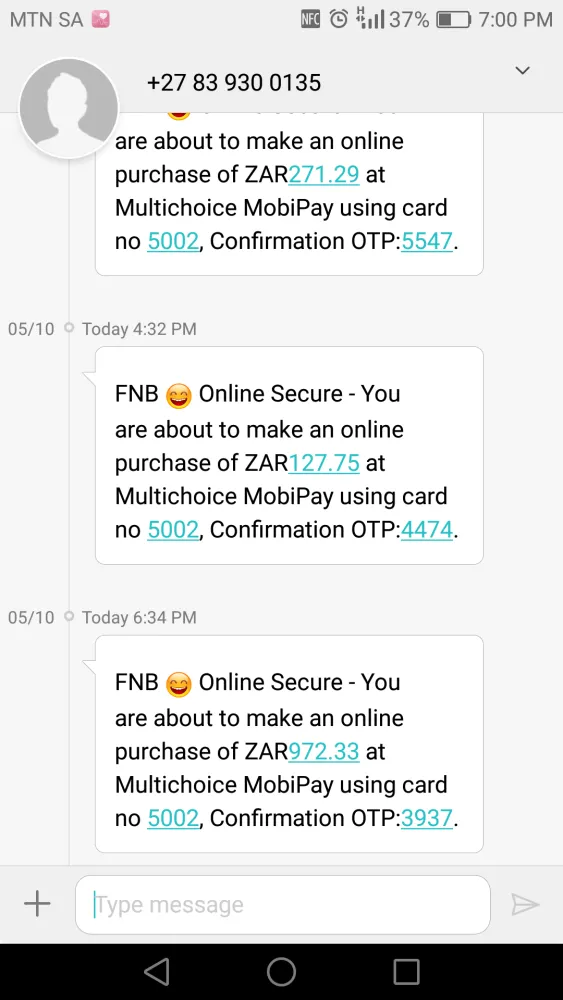Expand the contact options chevron
Viewport: 563px width, 1000px height.
point(522,71)
